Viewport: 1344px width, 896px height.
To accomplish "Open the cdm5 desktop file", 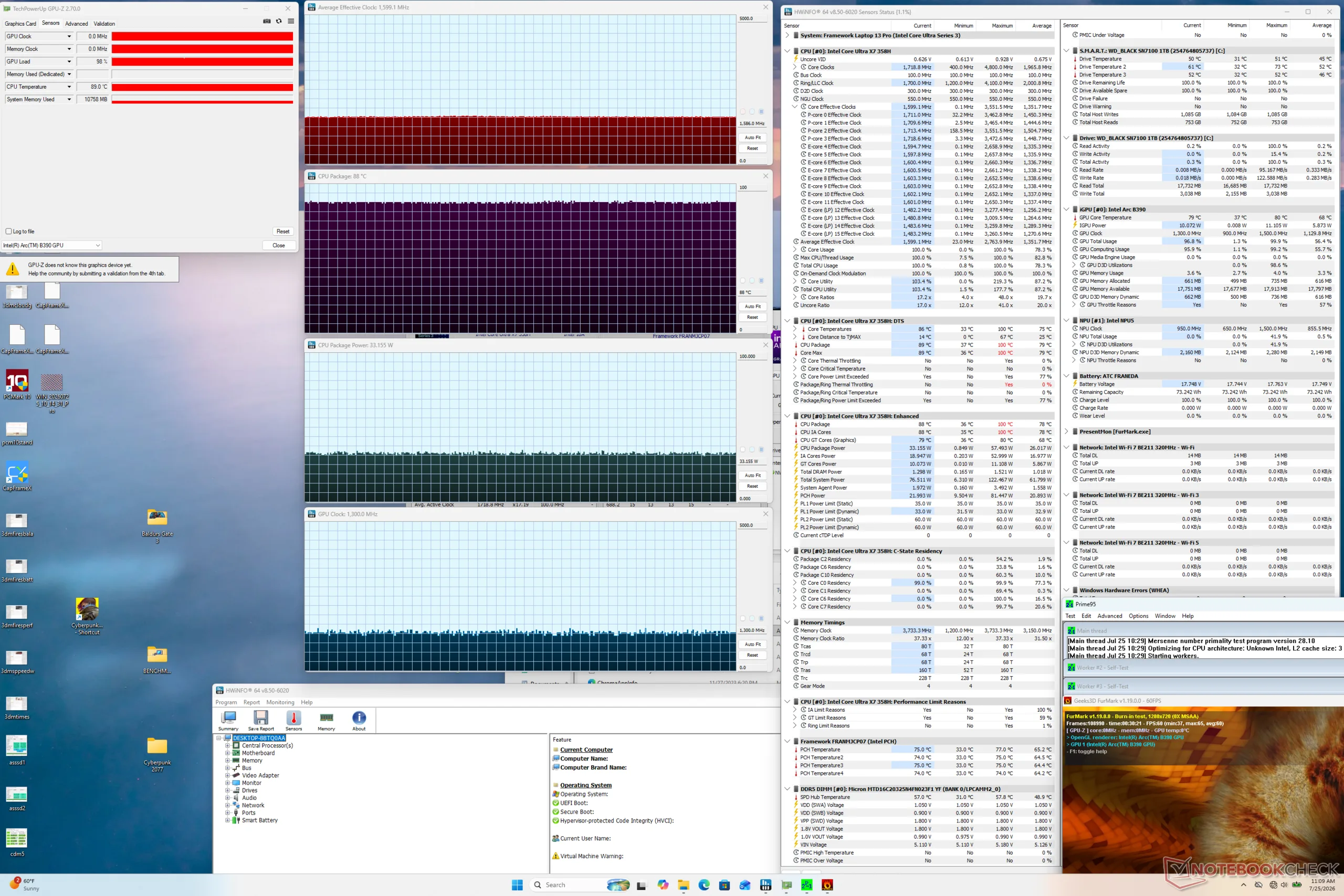I will pyautogui.click(x=17, y=842).
